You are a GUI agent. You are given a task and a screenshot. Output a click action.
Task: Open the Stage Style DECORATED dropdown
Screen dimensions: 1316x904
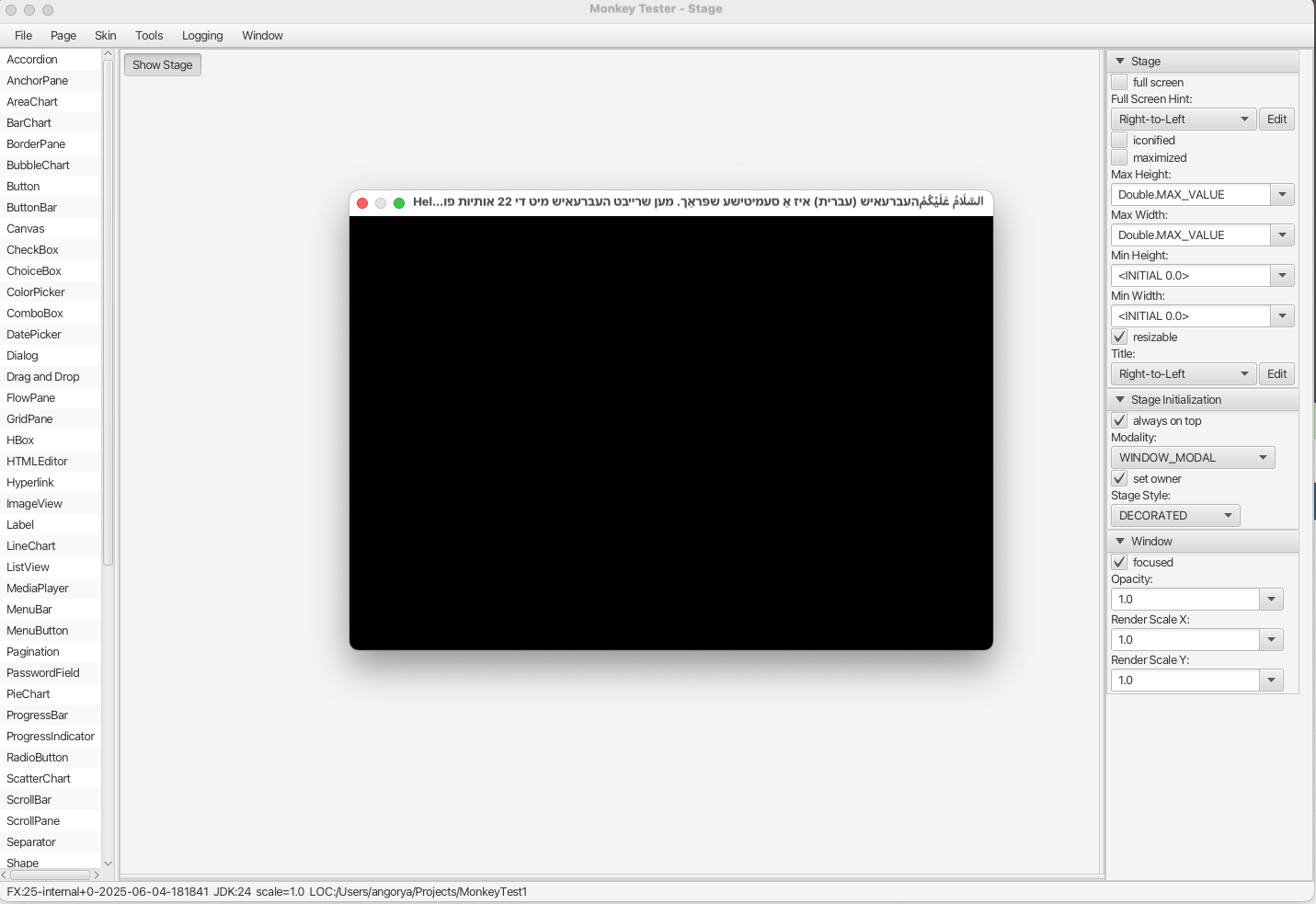coord(1174,516)
